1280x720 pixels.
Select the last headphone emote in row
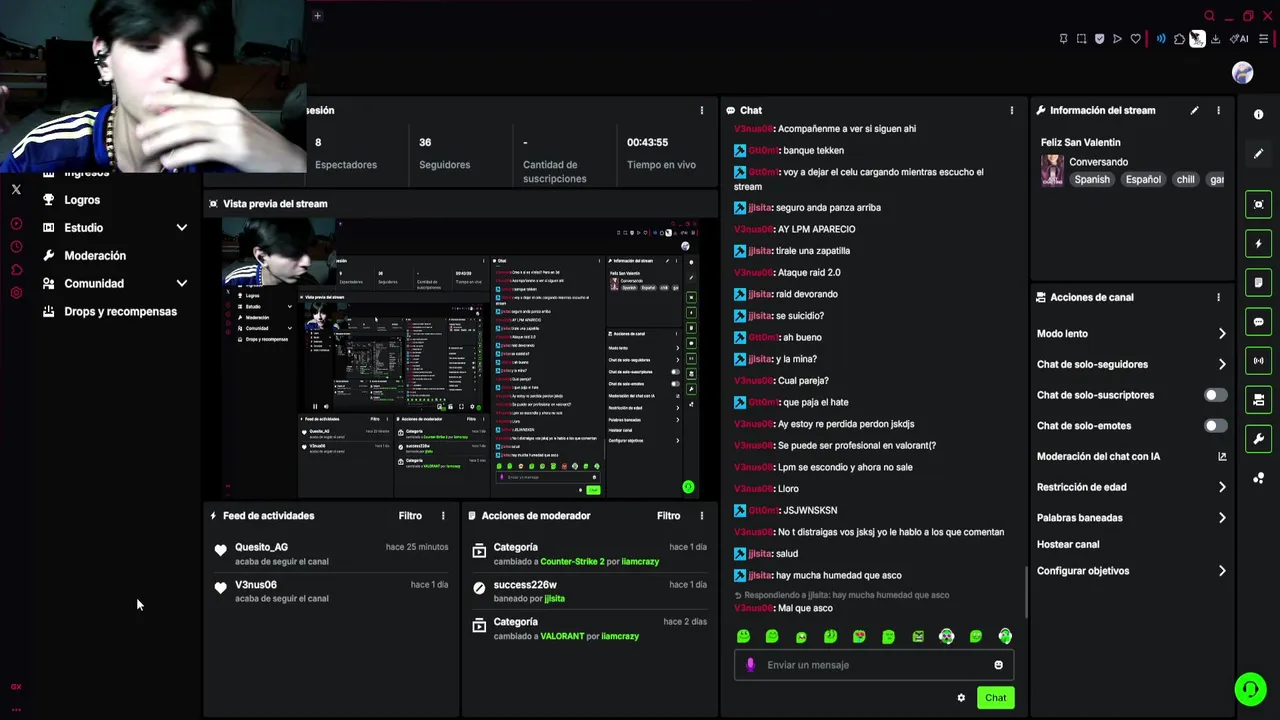click(x=1005, y=636)
